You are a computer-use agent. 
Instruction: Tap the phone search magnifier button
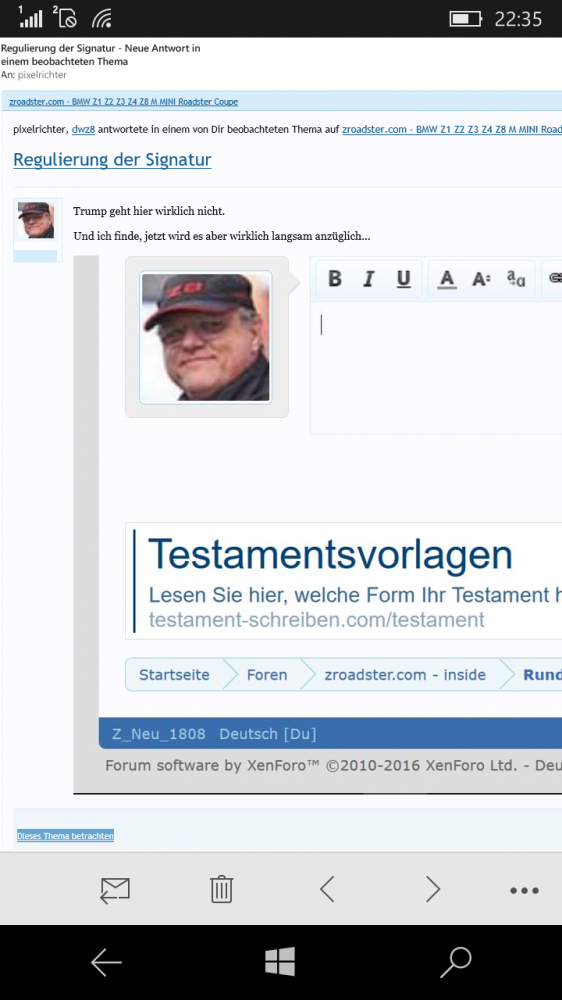tap(455, 962)
